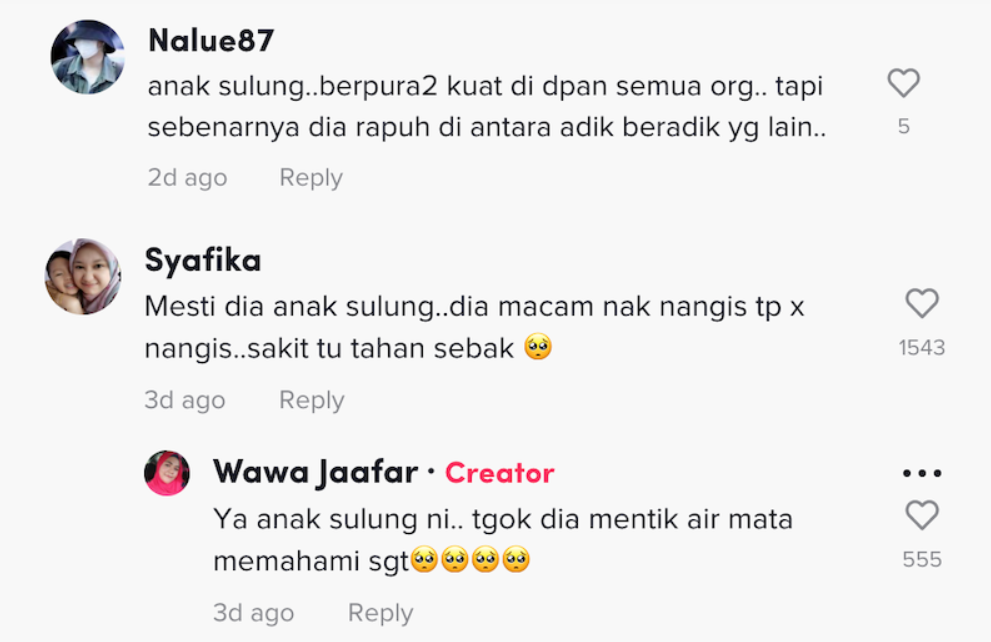Image resolution: width=991 pixels, height=642 pixels.
Task: Click the 555 like count
Action: click(x=921, y=559)
